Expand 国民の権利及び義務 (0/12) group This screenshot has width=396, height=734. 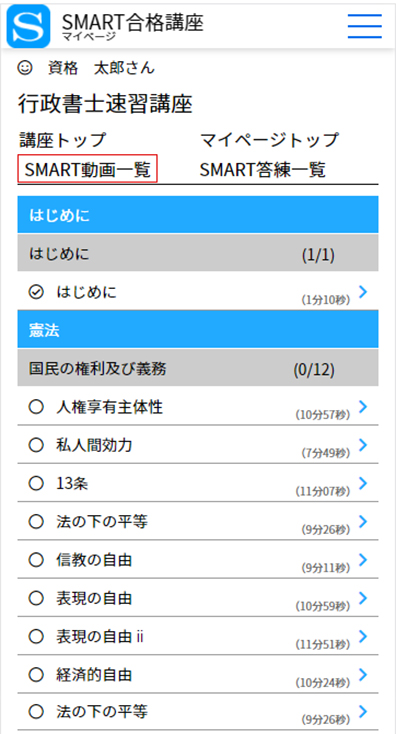(x=198, y=368)
